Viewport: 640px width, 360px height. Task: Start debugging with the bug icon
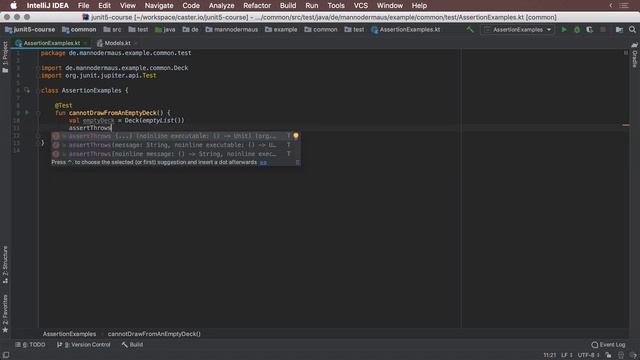[577, 29]
